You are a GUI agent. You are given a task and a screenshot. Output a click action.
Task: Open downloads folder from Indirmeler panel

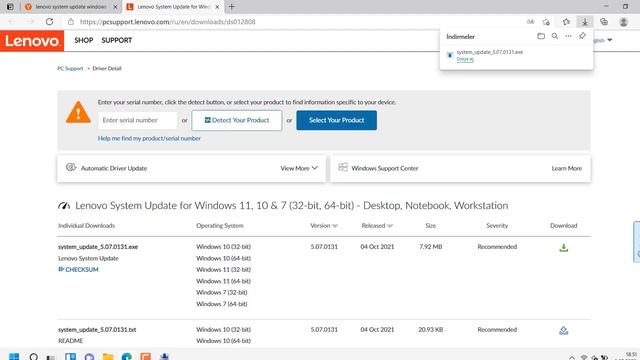click(541, 36)
